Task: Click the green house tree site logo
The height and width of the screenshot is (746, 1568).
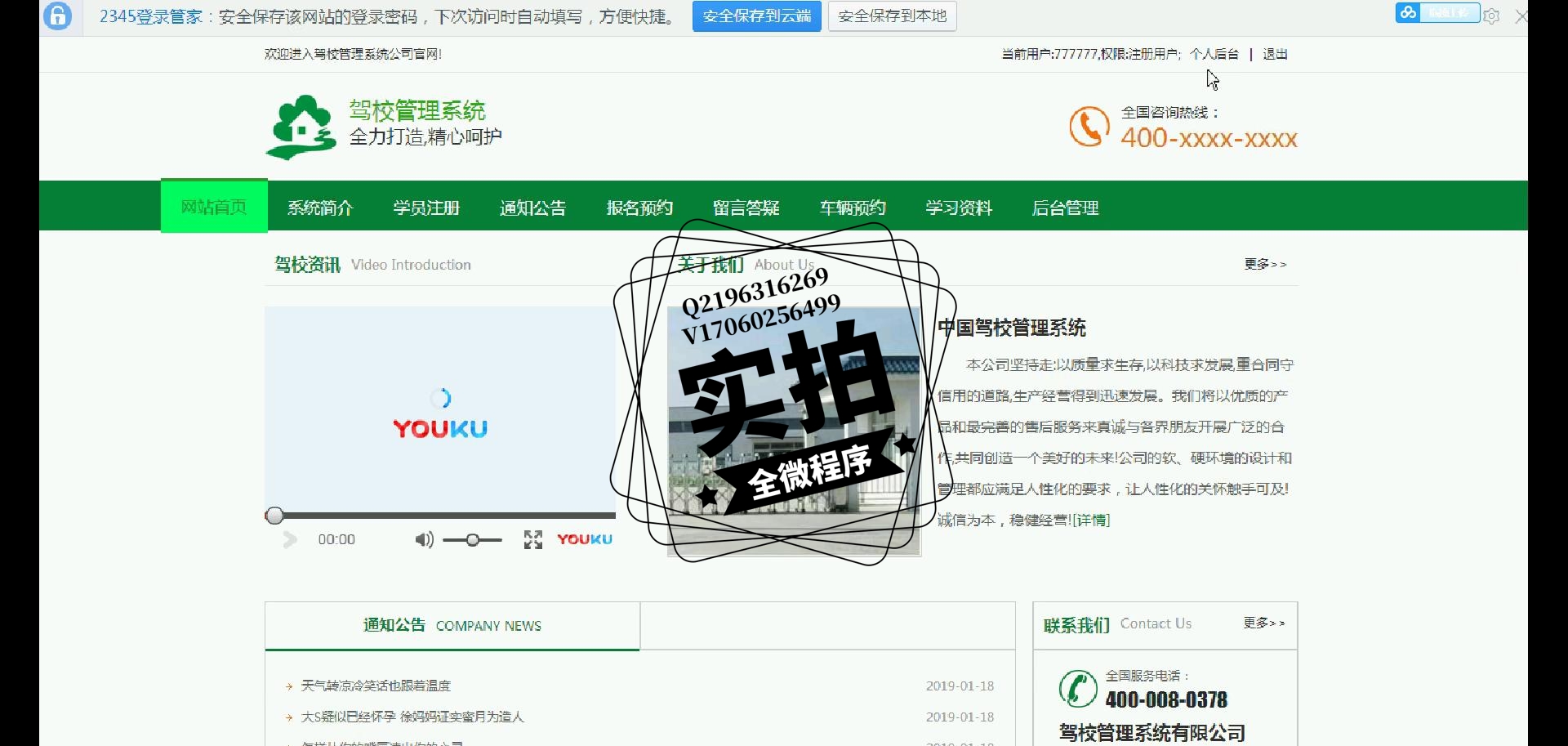Action: point(301,127)
